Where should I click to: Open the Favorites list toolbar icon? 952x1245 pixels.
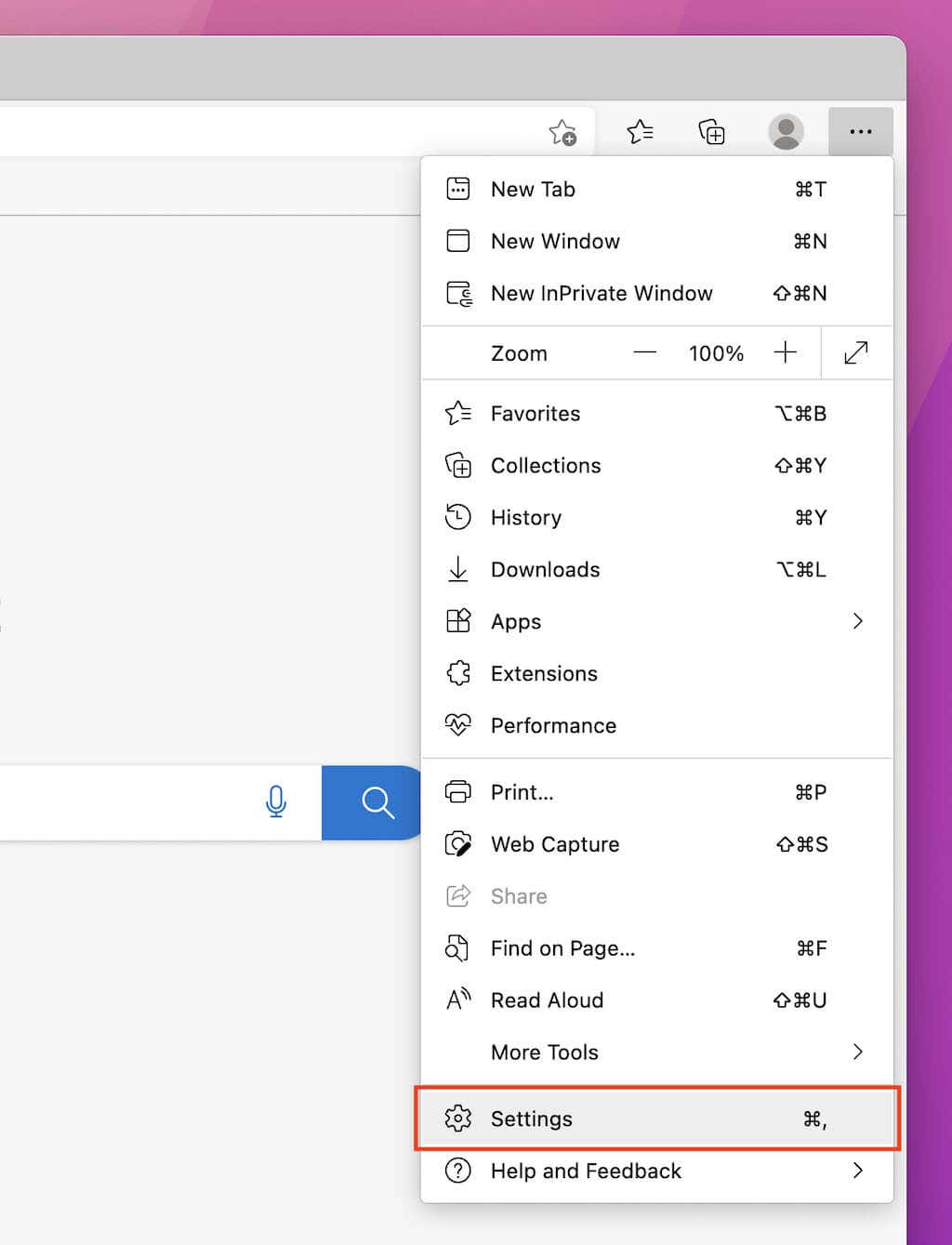[640, 132]
